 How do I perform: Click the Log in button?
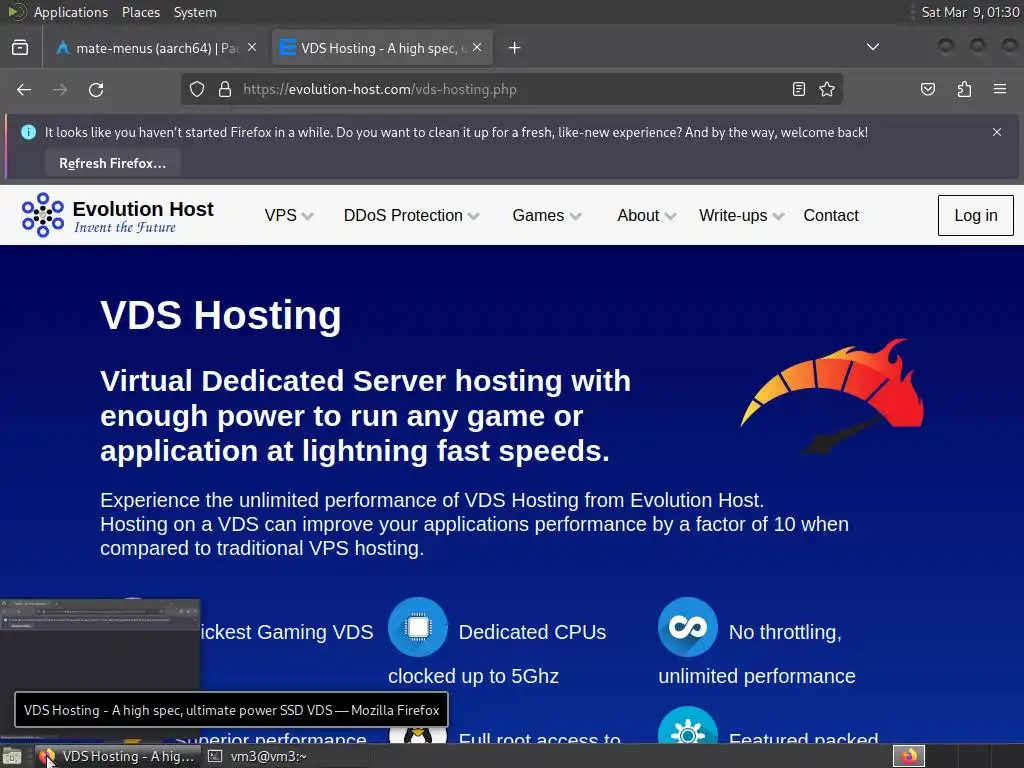click(976, 216)
